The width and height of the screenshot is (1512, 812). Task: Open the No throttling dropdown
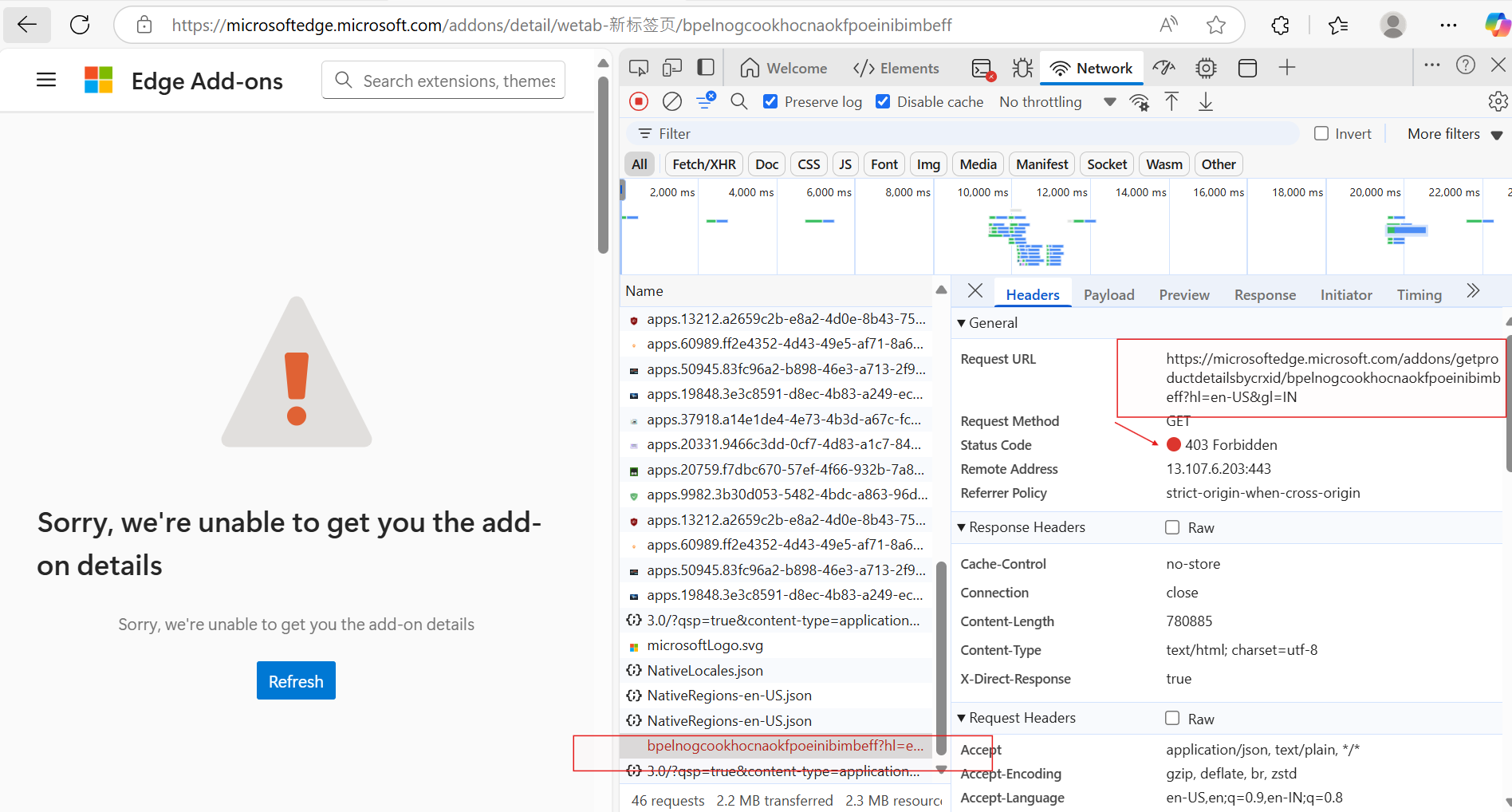pos(1057,101)
